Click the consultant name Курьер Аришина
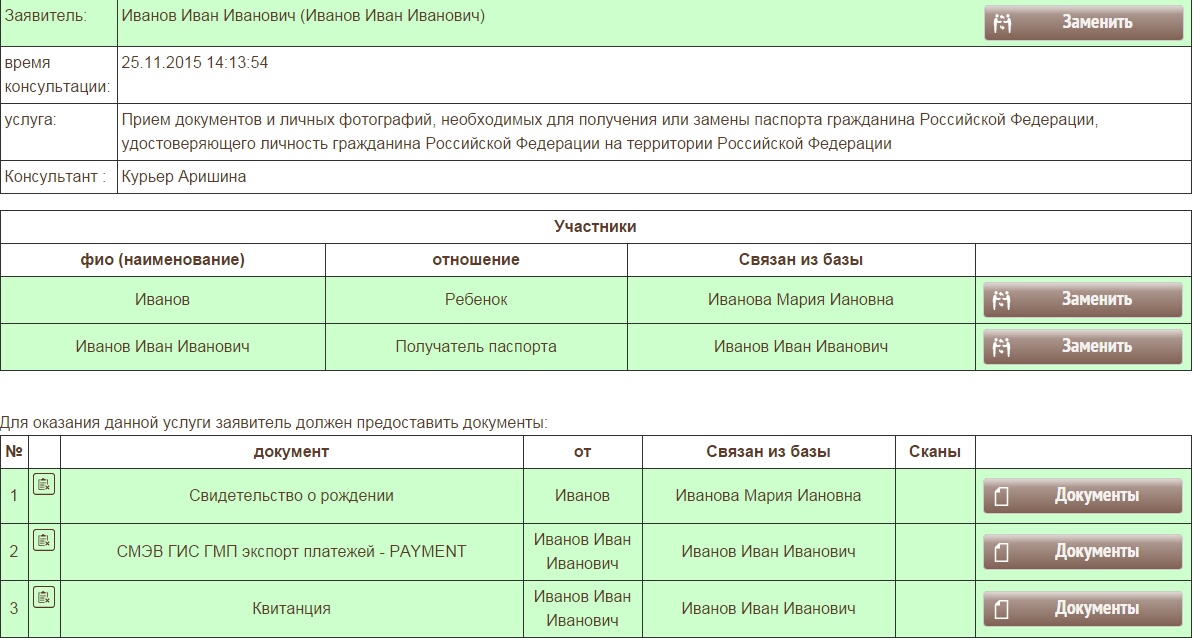Image resolution: width=1193 pixels, height=638 pixels. pos(184,177)
